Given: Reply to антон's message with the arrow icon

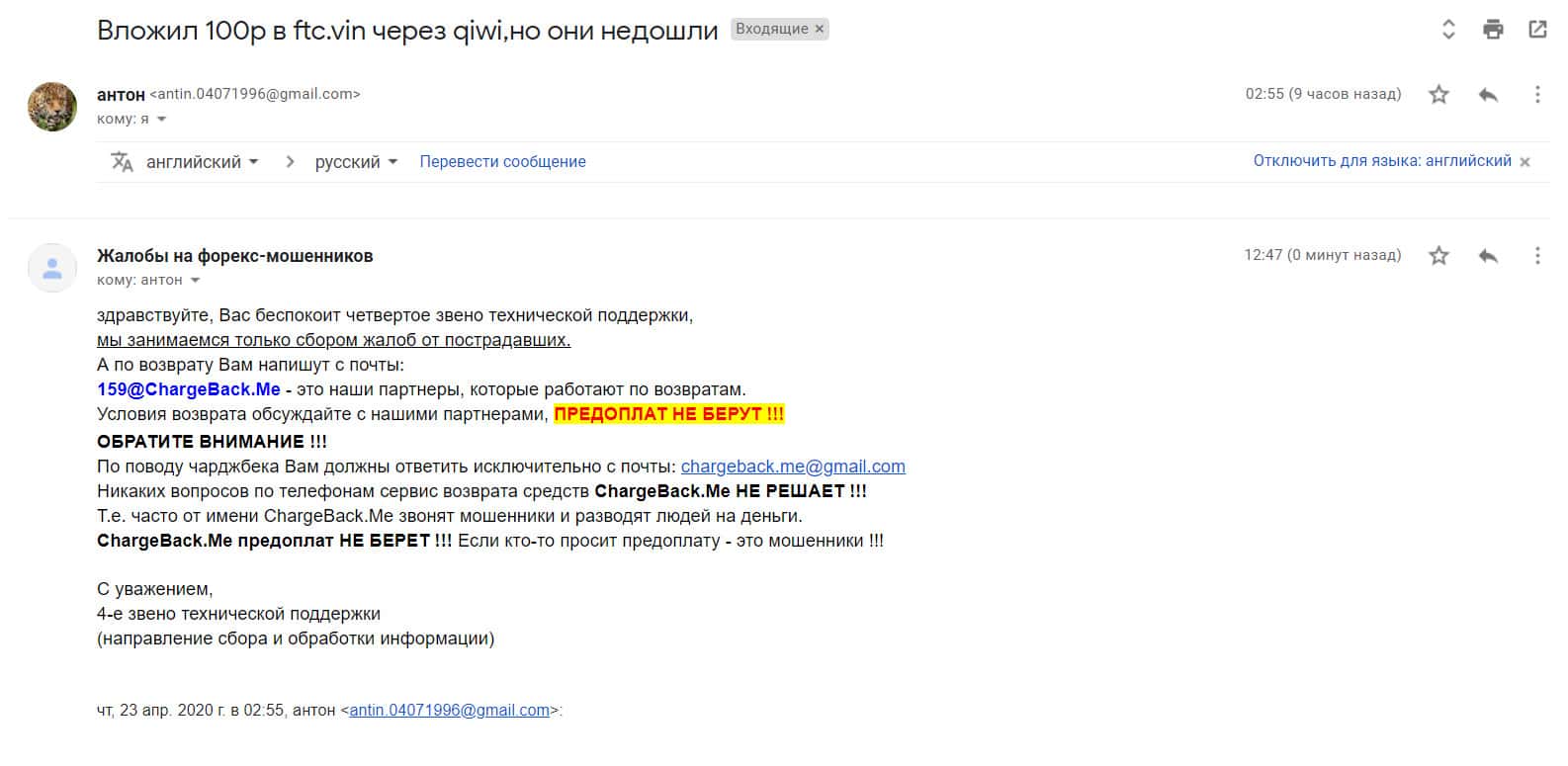Looking at the screenshot, I should [1488, 95].
